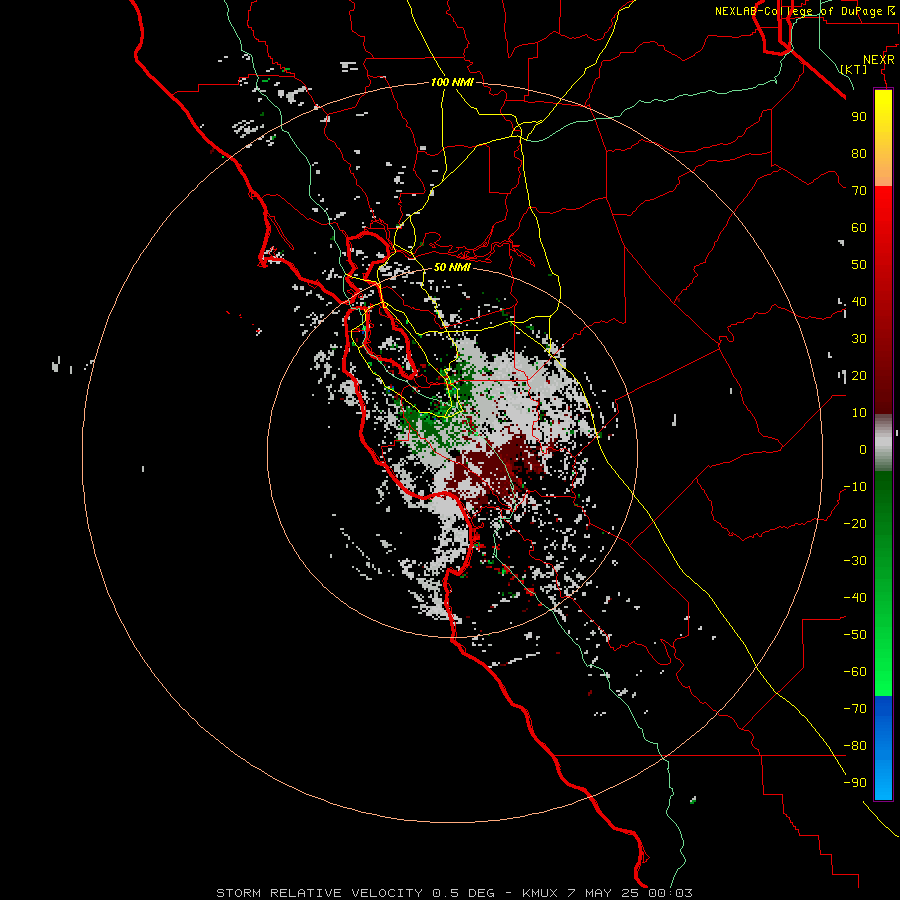Click the 7 MAY 25 date in the caption

point(603,893)
